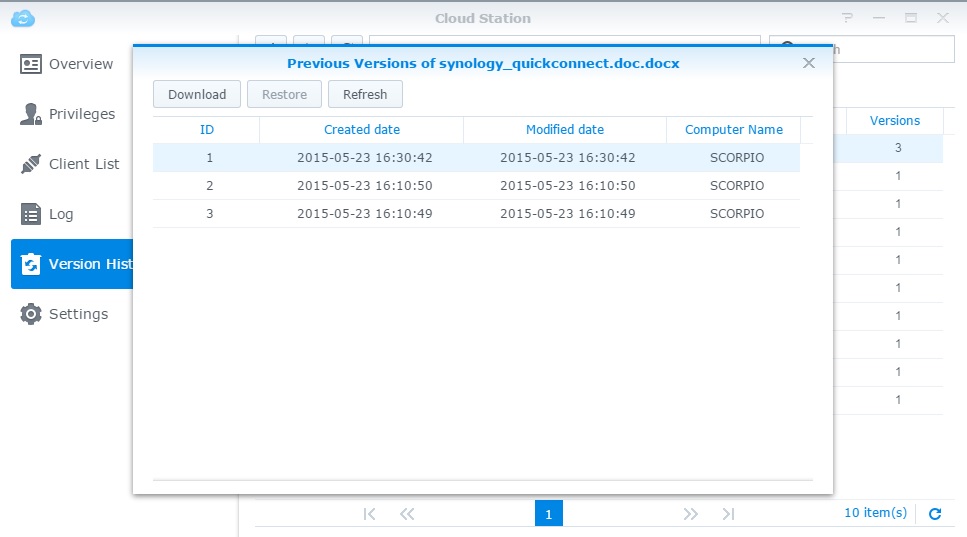The image size is (967, 537).
Task: Click the Restore button
Action: click(284, 94)
